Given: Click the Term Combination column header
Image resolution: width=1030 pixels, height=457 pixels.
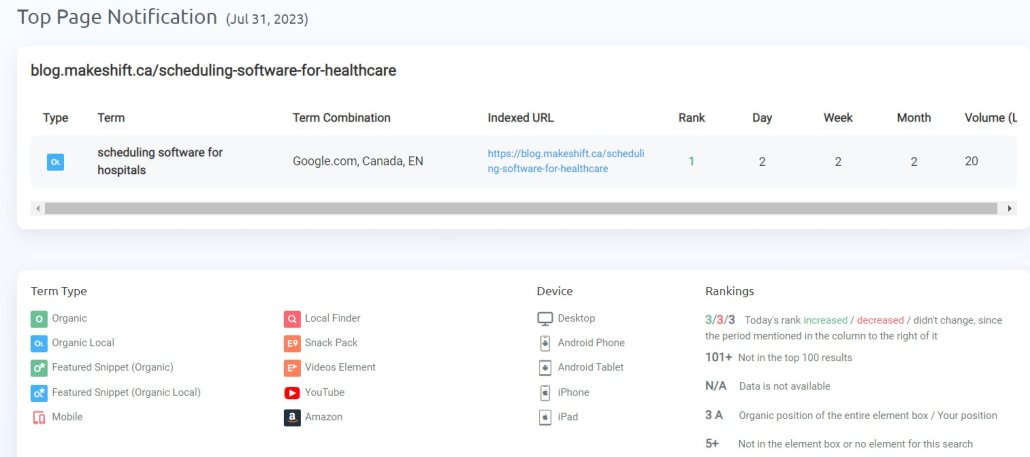Looking at the screenshot, I should pyautogui.click(x=342, y=118).
